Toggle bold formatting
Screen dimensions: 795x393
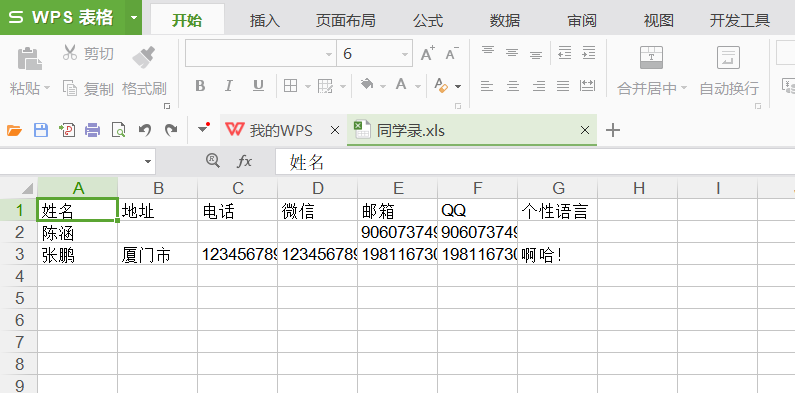(x=200, y=86)
